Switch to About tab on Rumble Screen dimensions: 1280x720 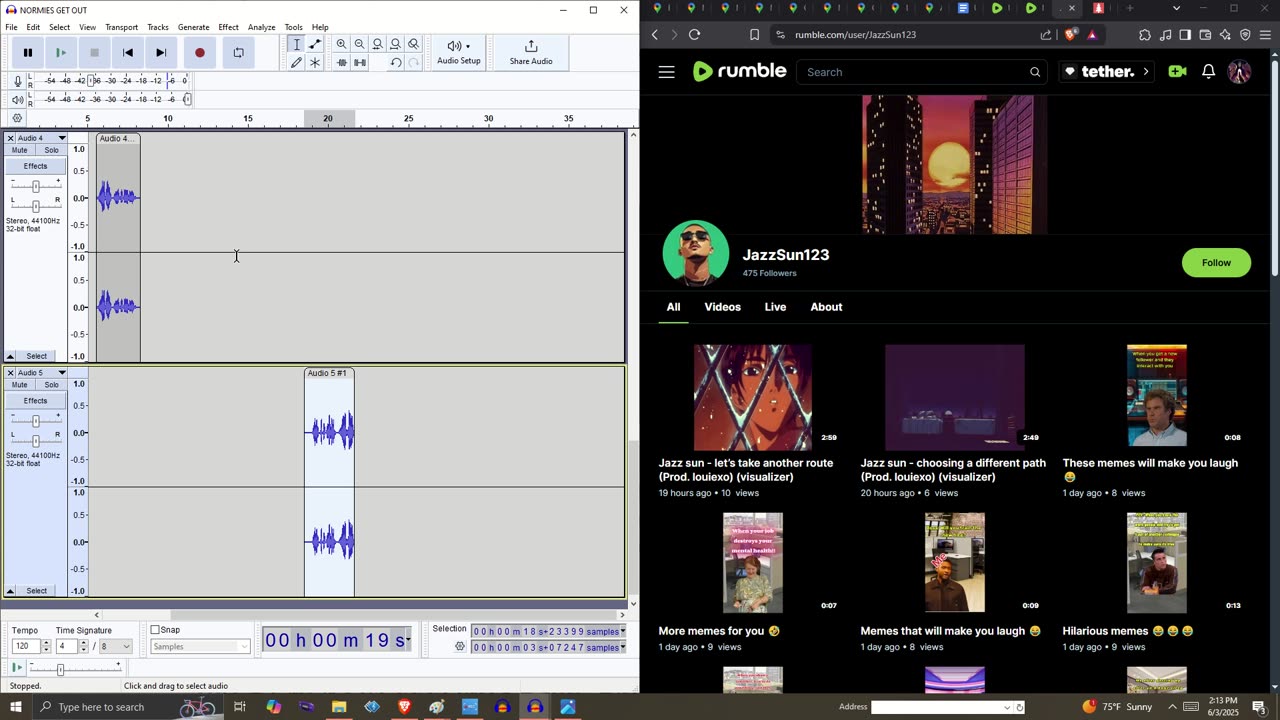tap(826, 307)
